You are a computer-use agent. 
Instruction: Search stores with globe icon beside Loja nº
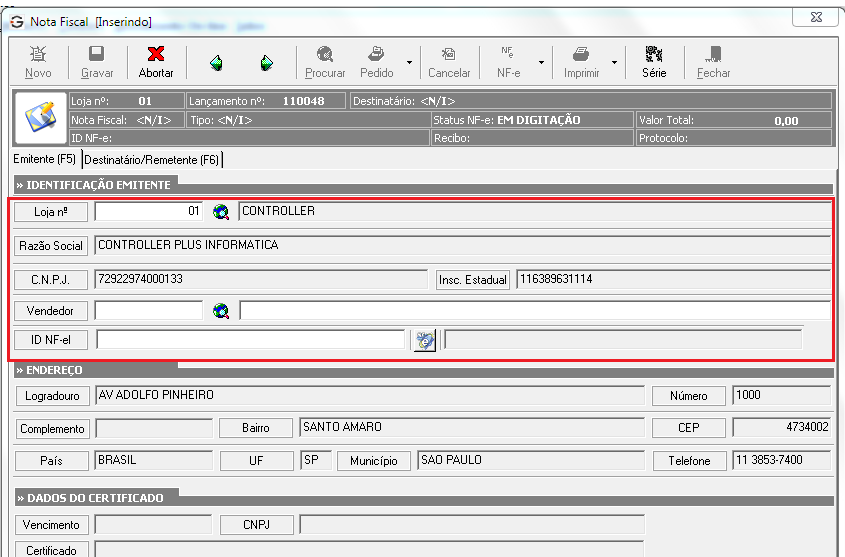(220, 212)
